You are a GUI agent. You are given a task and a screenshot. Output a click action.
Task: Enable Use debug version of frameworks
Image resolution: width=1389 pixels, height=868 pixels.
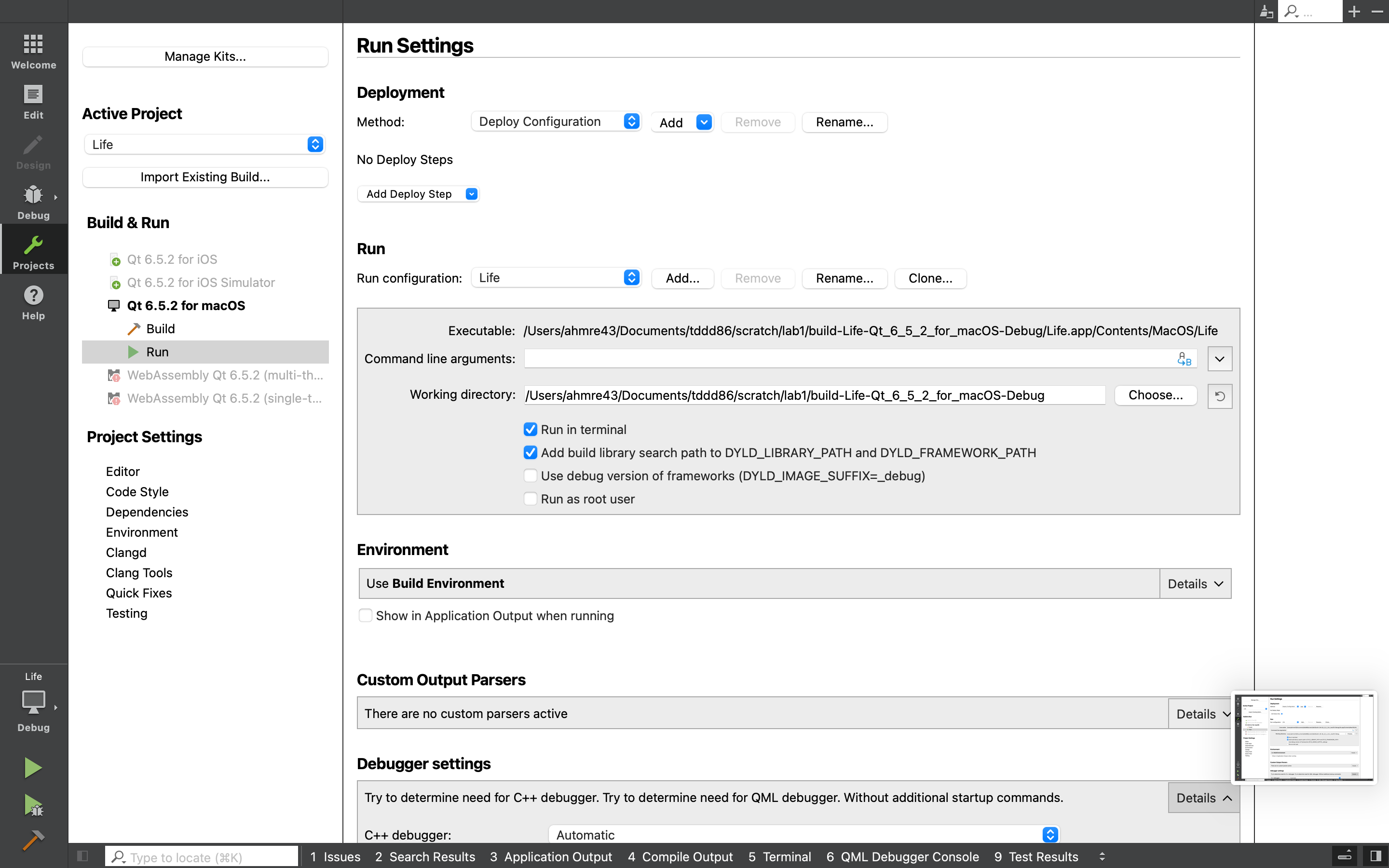click(531, 475)
